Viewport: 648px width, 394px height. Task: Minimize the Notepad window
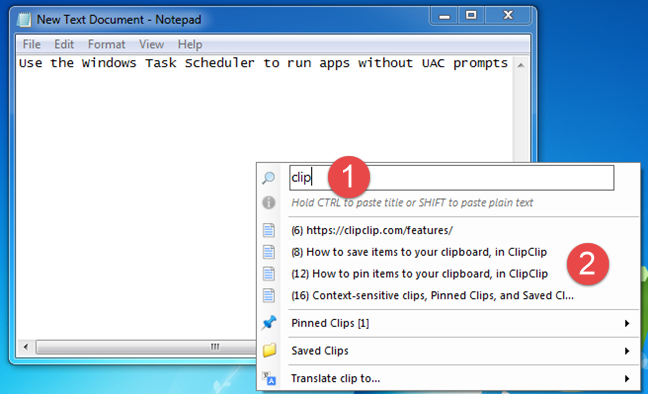[444, 16]
